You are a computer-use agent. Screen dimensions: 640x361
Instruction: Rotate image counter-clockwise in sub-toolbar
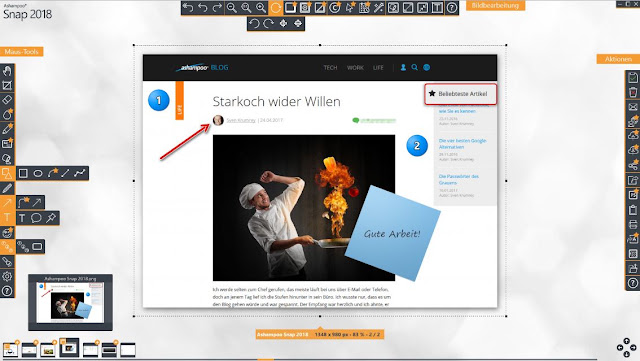click(254, 24)
